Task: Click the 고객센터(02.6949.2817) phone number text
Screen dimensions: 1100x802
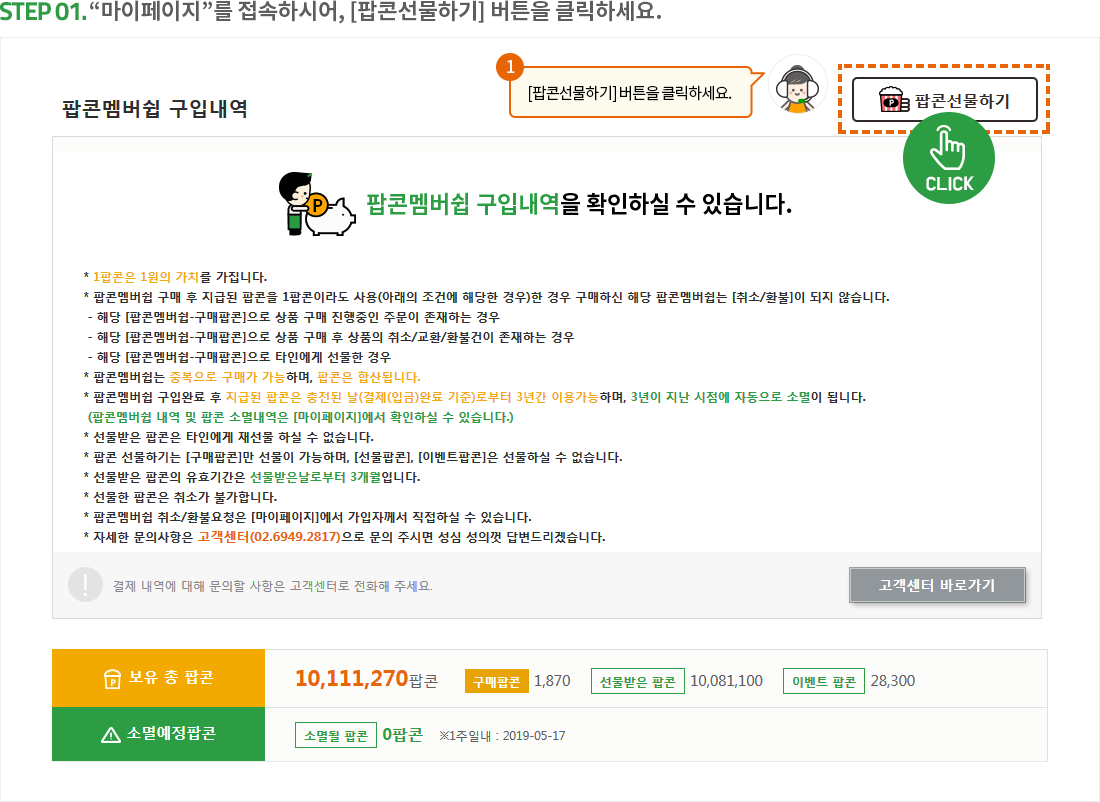Action: (x=268, y=537)
